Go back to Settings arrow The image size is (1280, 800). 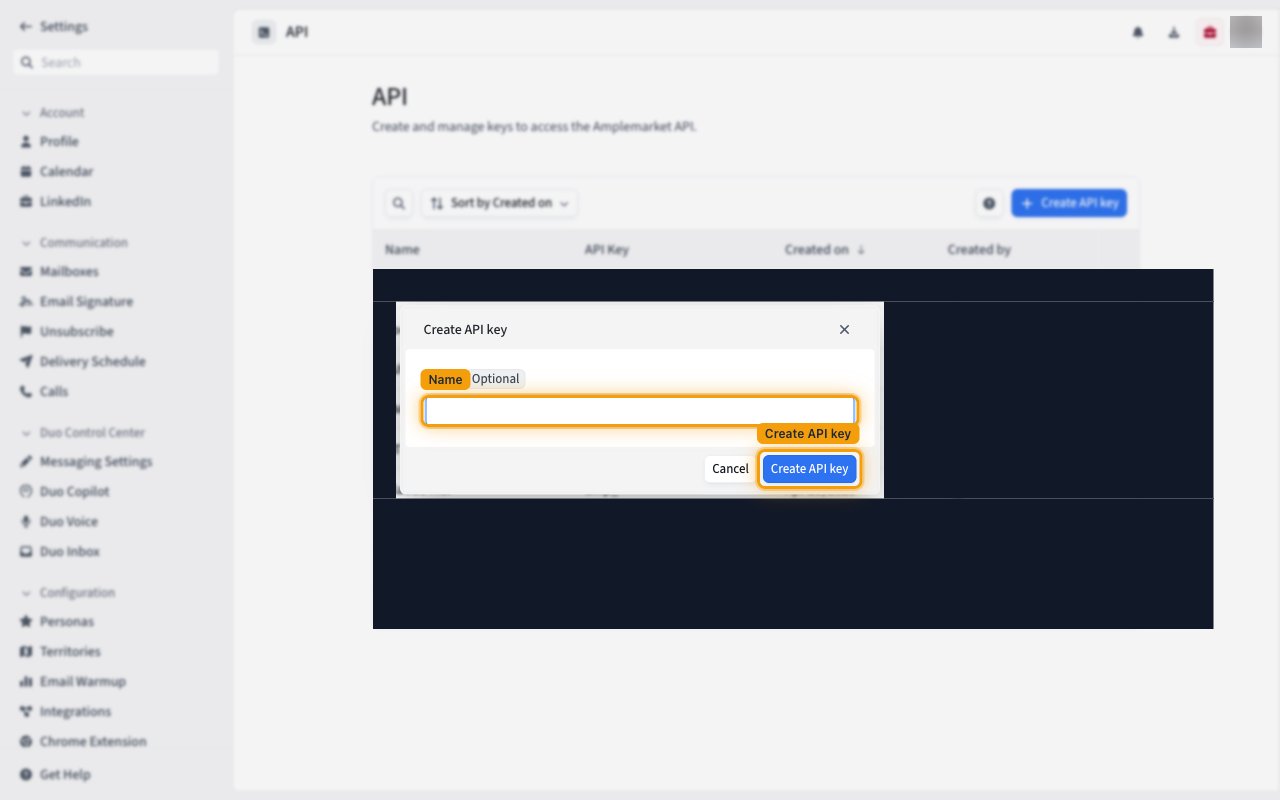(25, 27)
